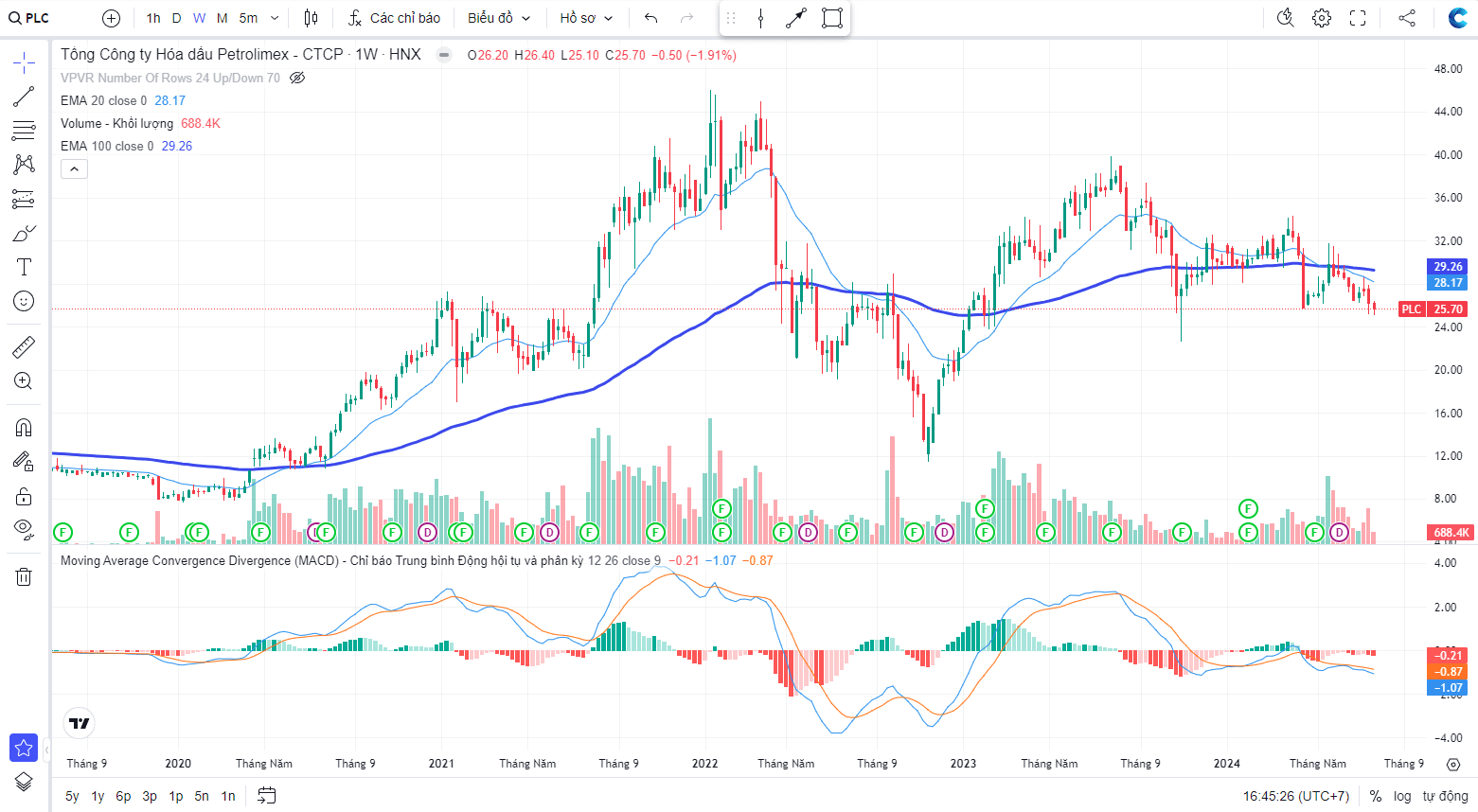This screenshot has width=1478, height=812.
Task: Set range to 3p
Action: tap(150, 796)
